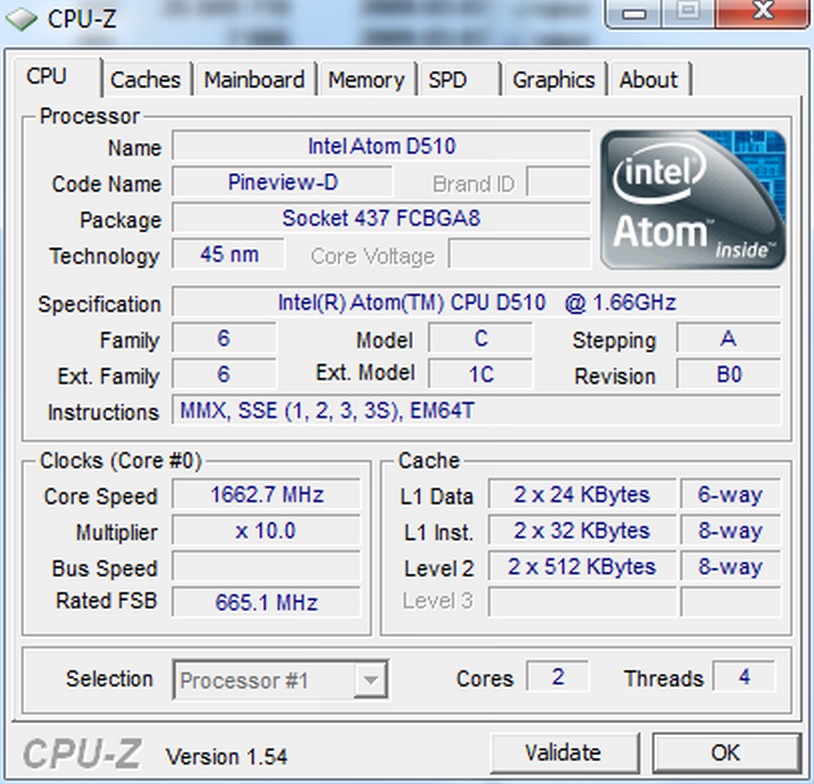Select the Memory tab

[x=366, y=80]
